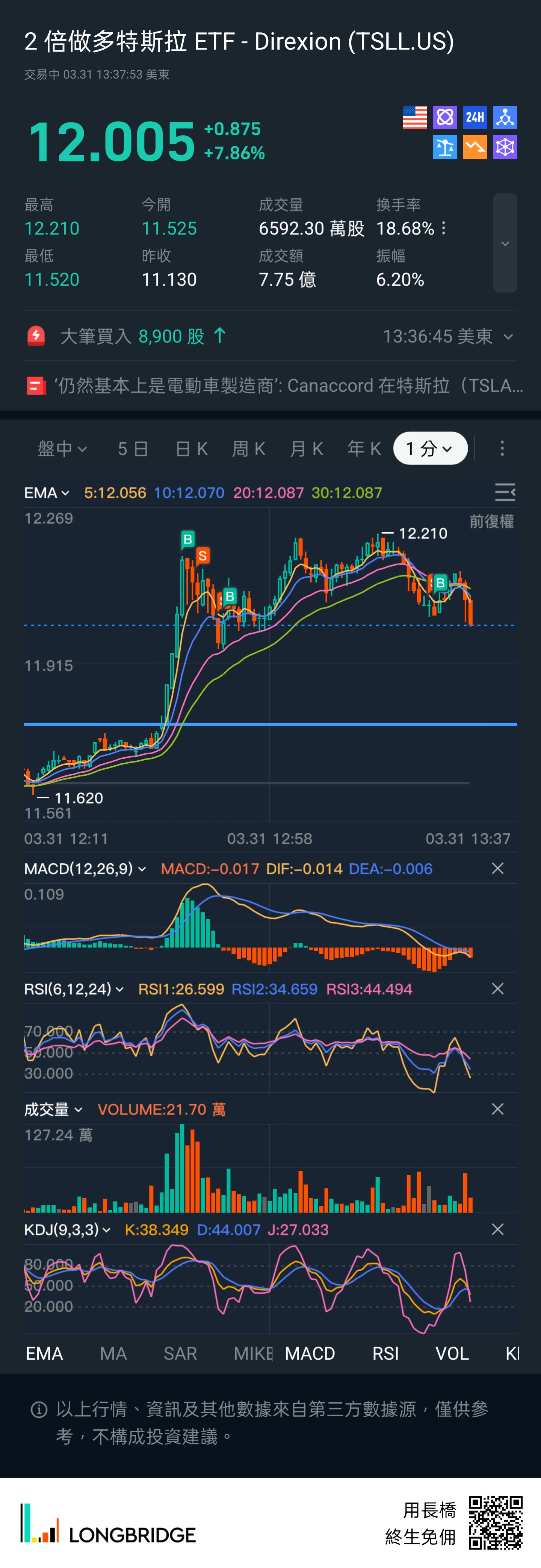Switch to the 日K chart tab

pos(191,449)
